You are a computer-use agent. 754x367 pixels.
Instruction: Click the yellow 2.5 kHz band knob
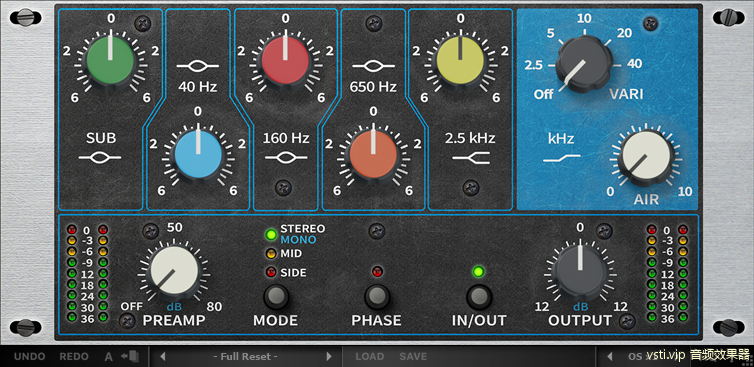coord(460,61)
